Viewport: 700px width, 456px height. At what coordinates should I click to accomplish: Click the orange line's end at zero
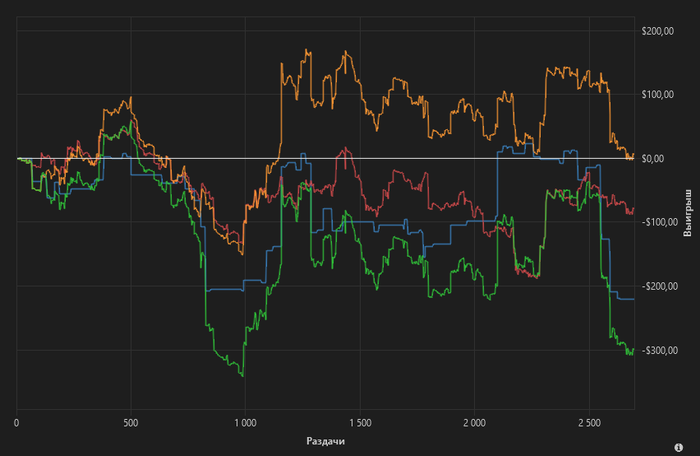(x=633, y=155)
